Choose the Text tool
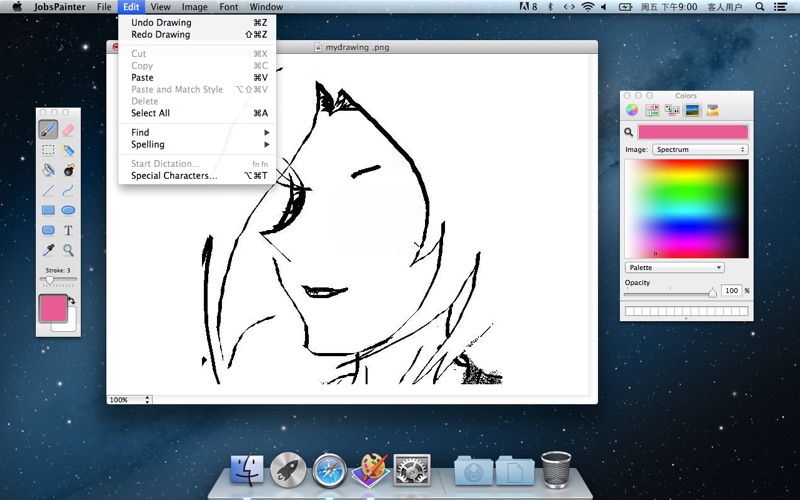Screen dimensions: 800x500 (68, 230)
